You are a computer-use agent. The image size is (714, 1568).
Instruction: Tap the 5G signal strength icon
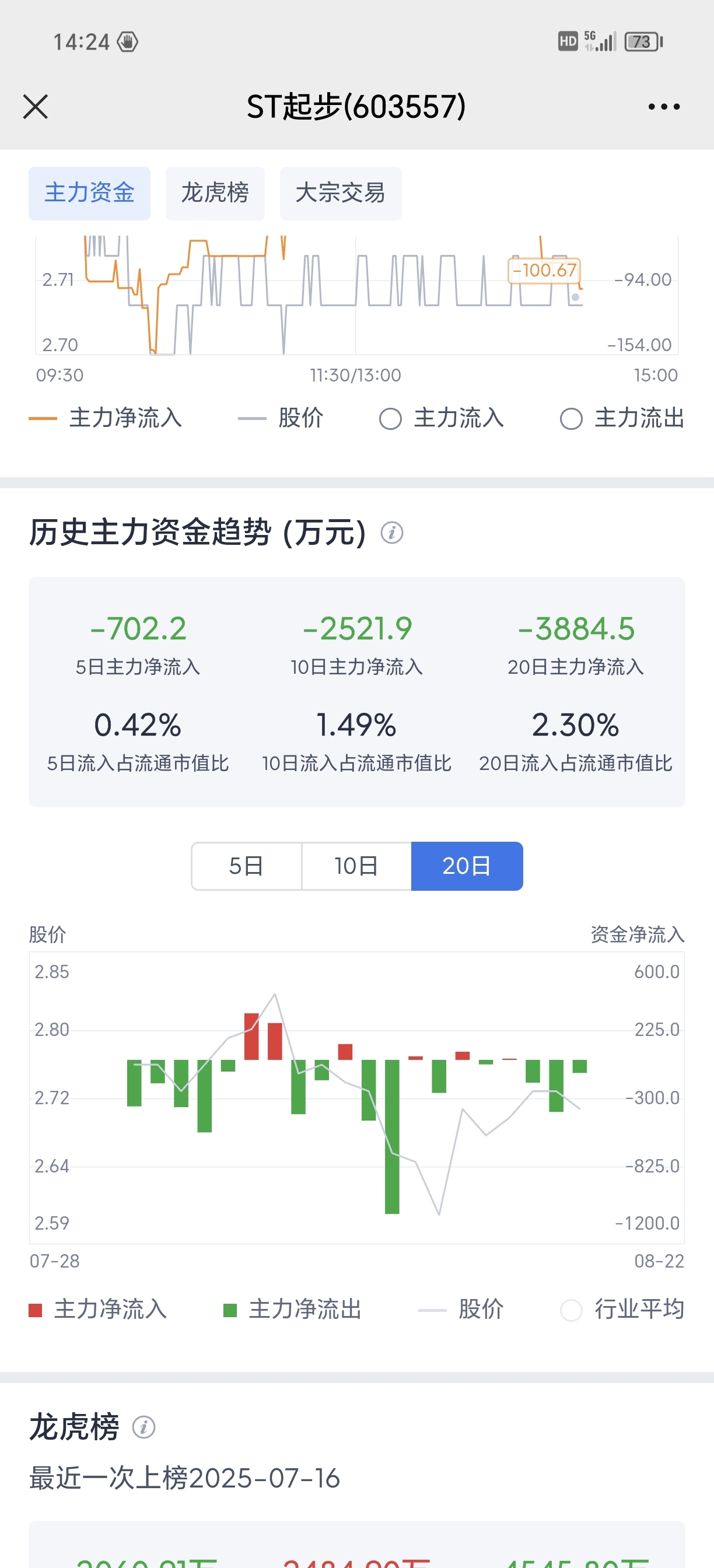tap(600, 41)
